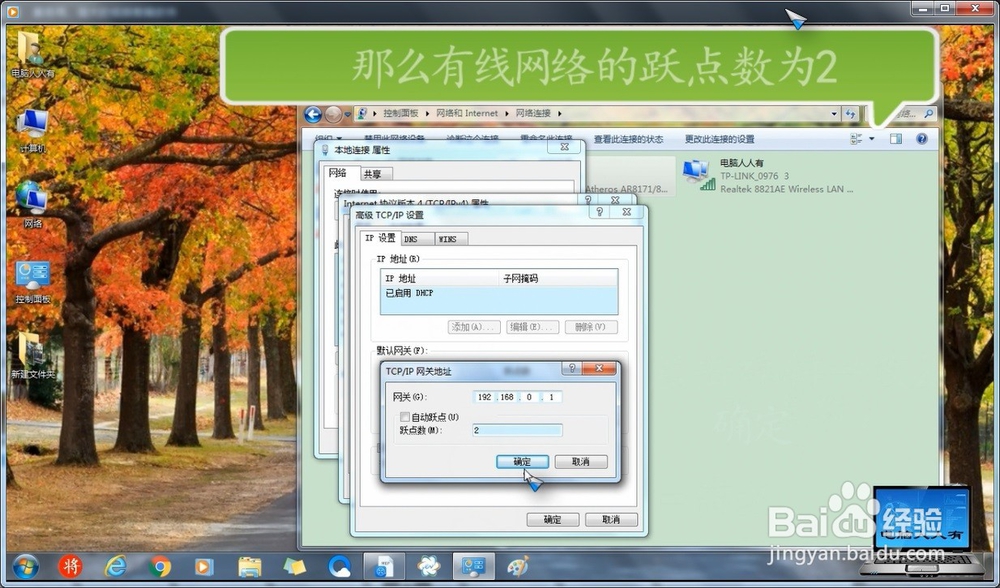Launch the red 将 chess app from taskbar
The height and width of the screenshot is (588, 1000).
click(x=70, y=566)
